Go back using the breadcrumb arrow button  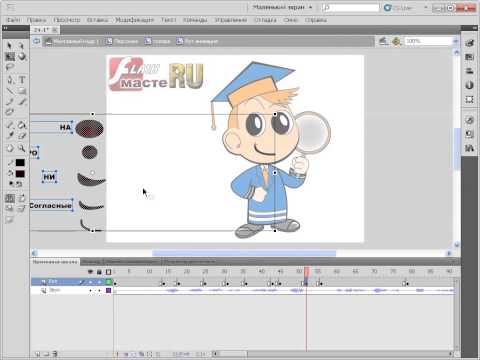pos(37,41)
